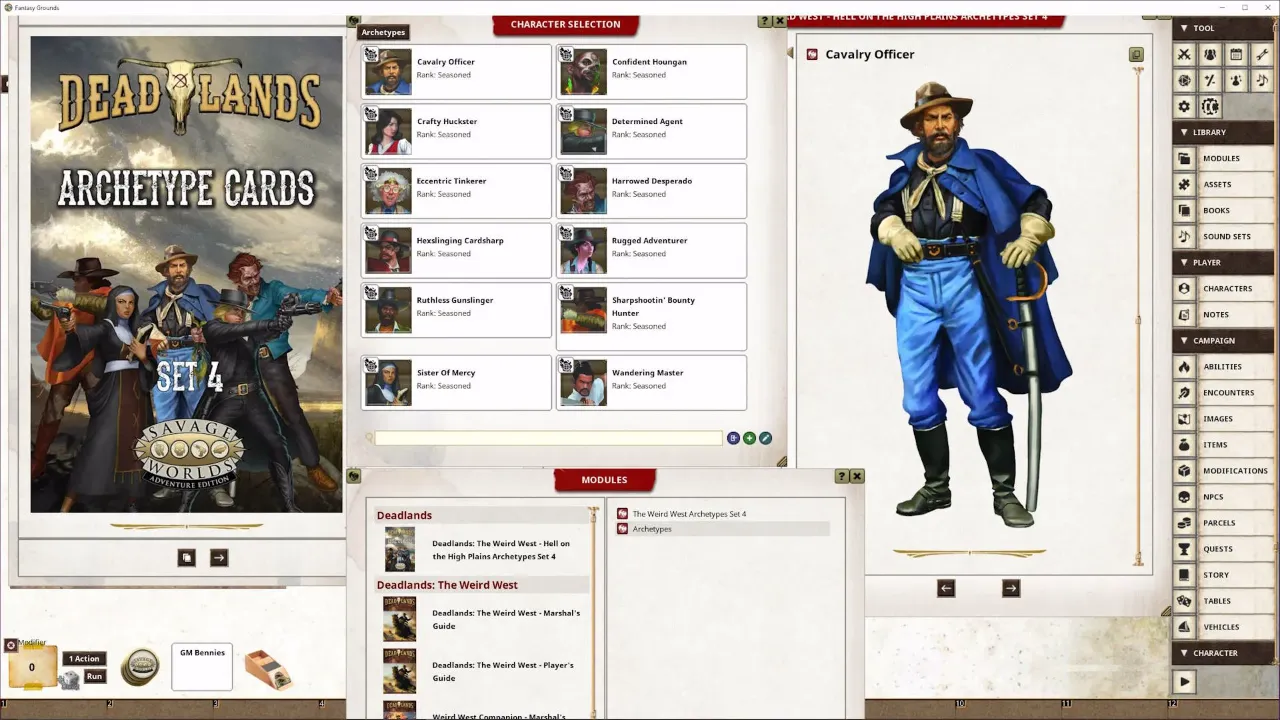Click the Vehicles sidebar icon
This screenshot has width=1280, height=720.
[x=1185, y=626]
